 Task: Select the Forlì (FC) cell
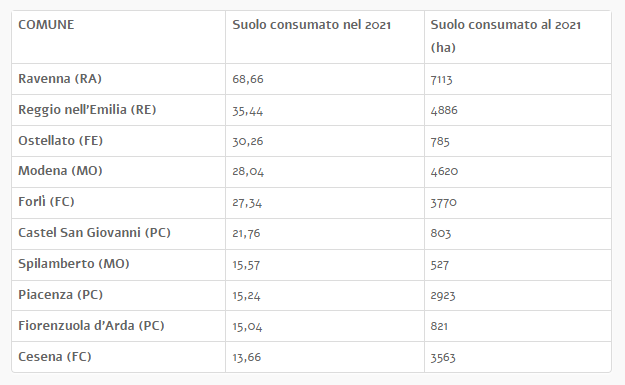tap(46, 202)
